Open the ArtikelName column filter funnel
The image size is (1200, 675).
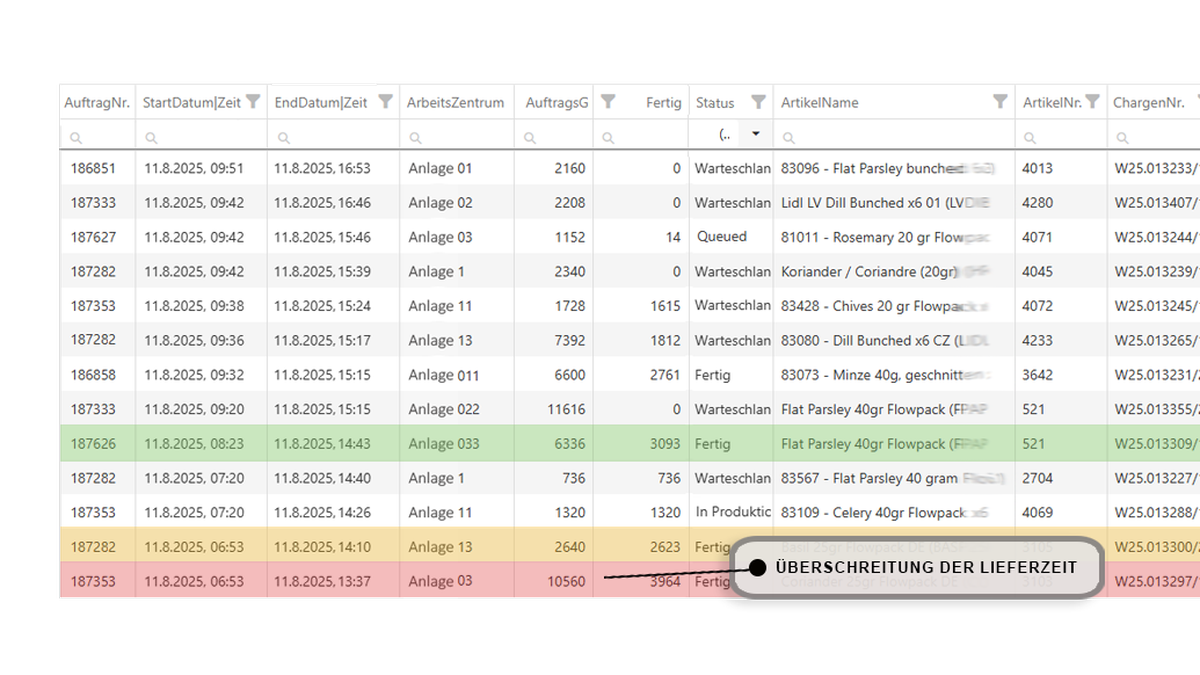(1000, 101)
